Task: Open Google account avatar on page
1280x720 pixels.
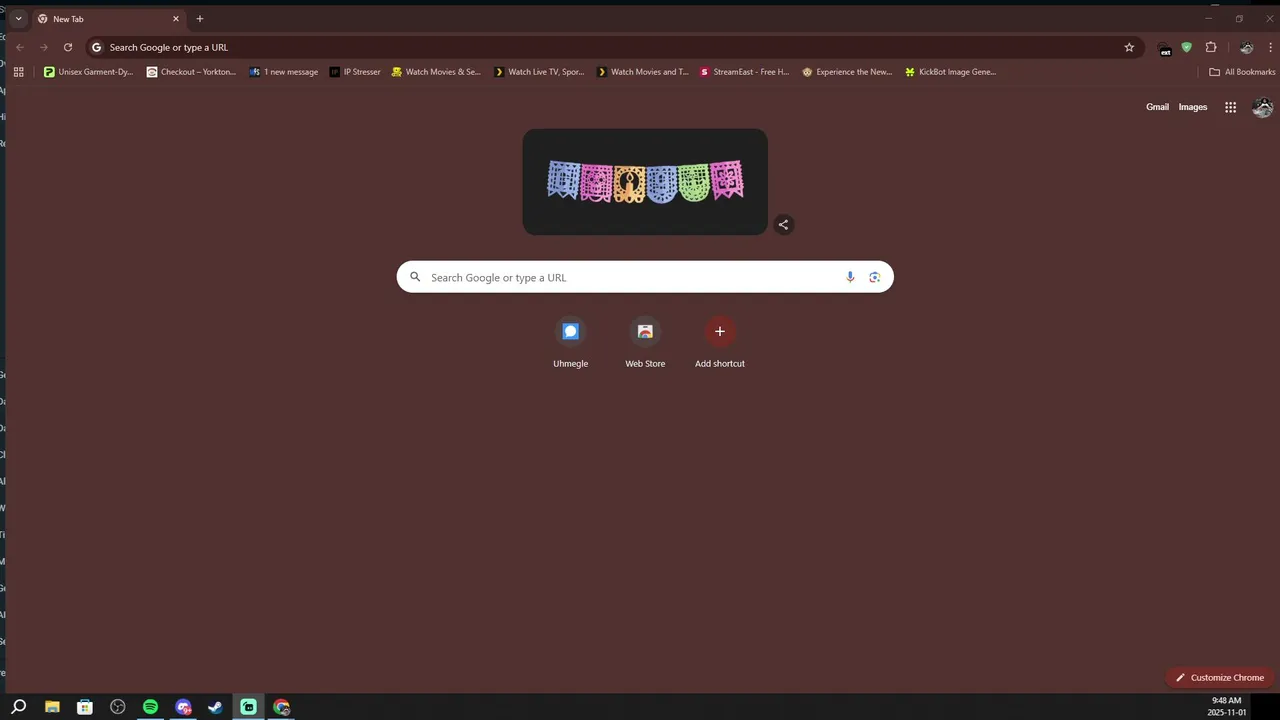Action: [x=1263, y=107]
